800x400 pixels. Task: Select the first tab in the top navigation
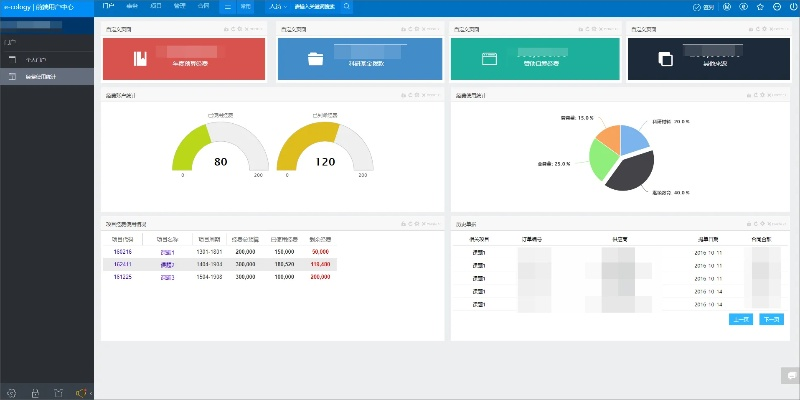pyautogui.click(x=109, y=6)
